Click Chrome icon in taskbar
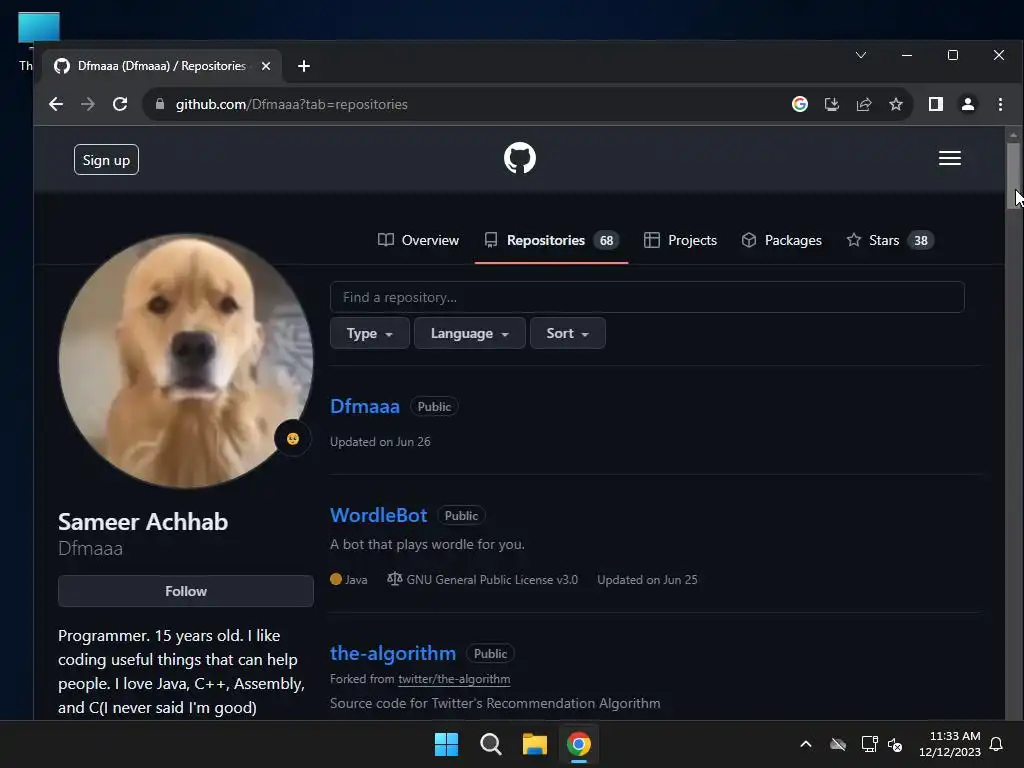 [x=579, y=744]
